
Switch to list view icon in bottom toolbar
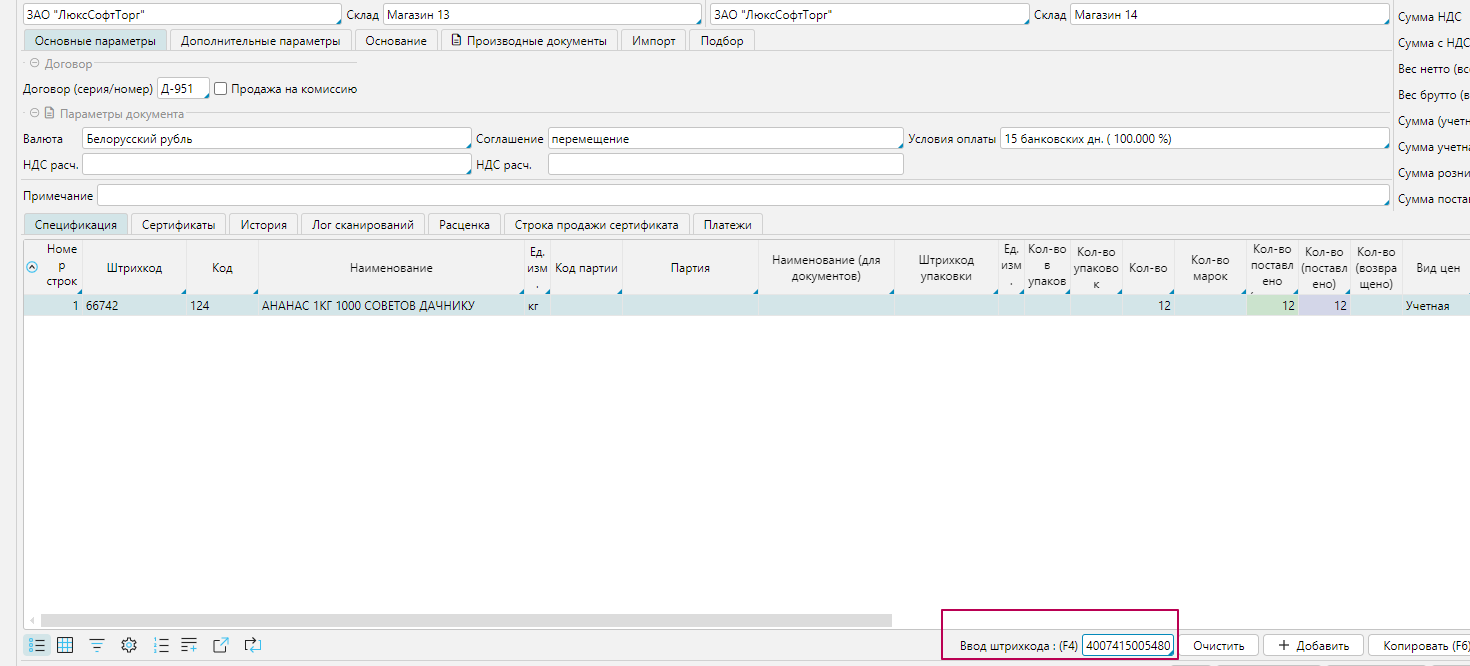(x=37, y=645)
